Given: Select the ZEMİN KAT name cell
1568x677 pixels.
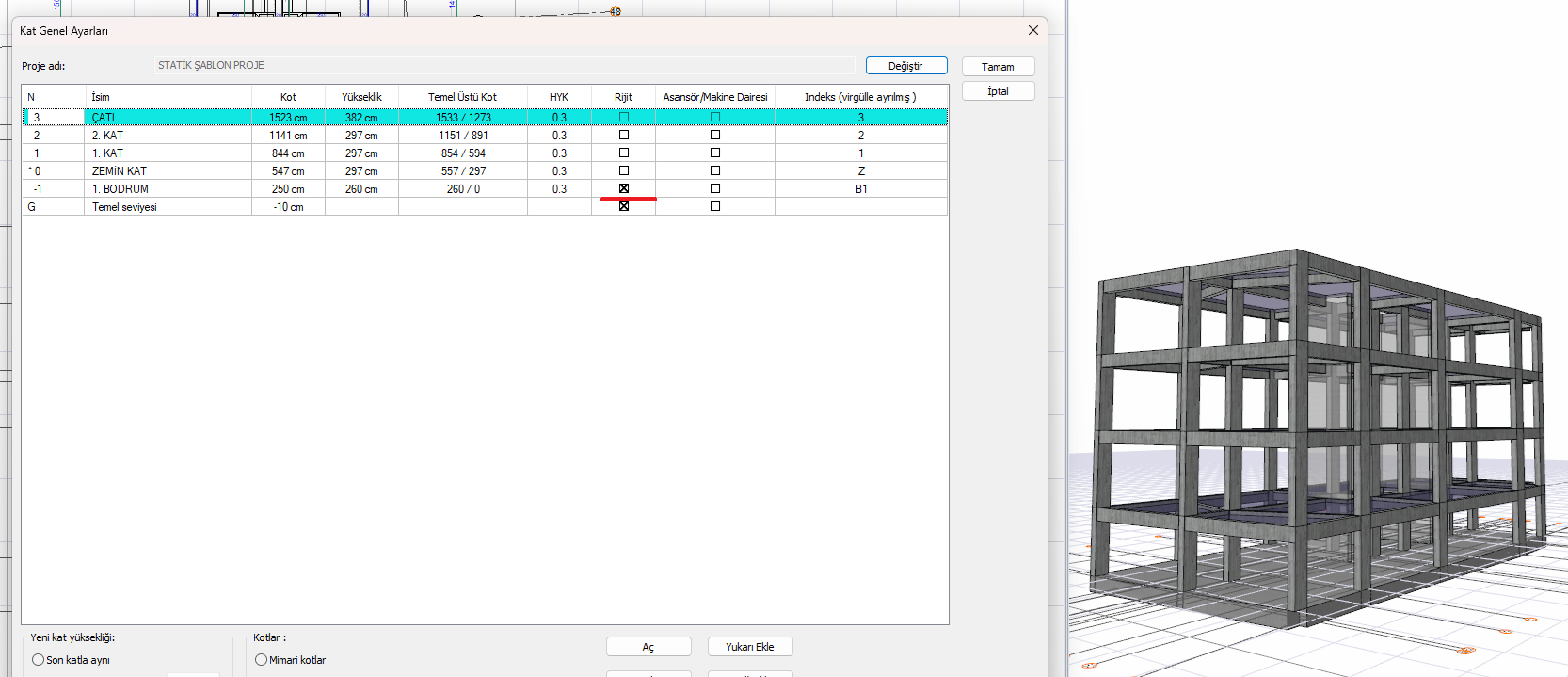Looking at the screenshot, I should (168, 171).
